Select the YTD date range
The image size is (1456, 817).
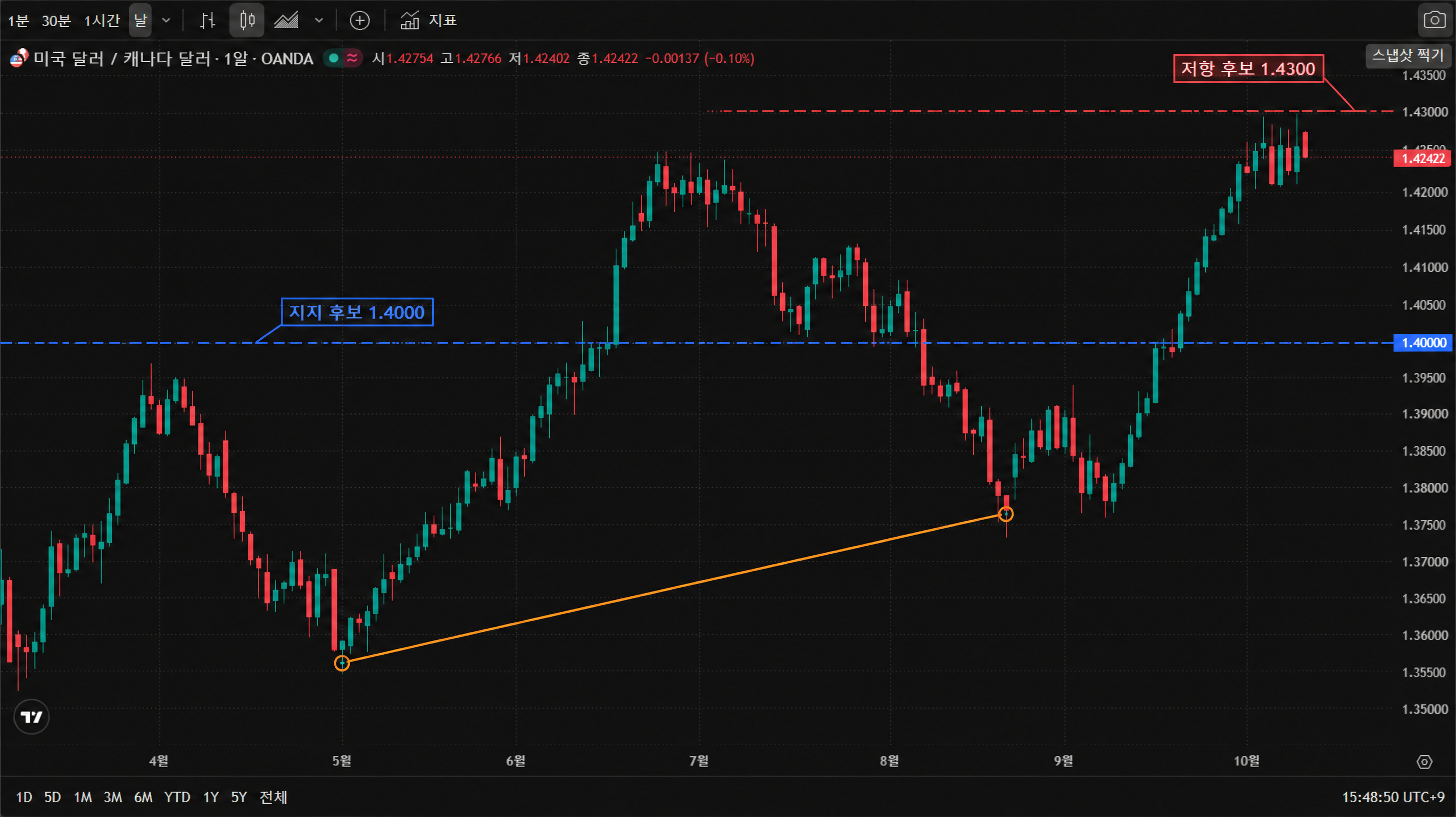[x=177, y=797]
